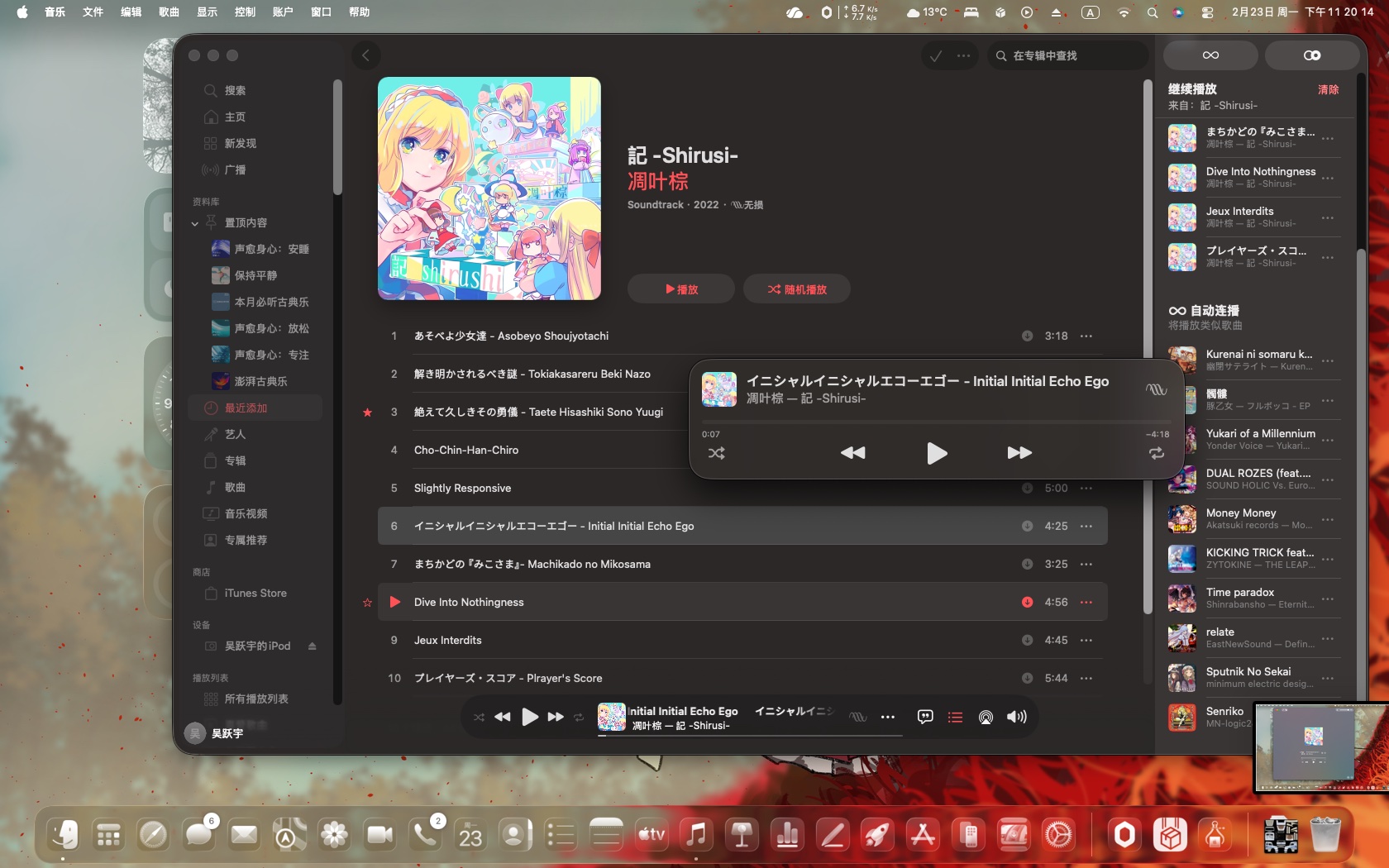Click play in the bottom playback bar

(530, 717)
